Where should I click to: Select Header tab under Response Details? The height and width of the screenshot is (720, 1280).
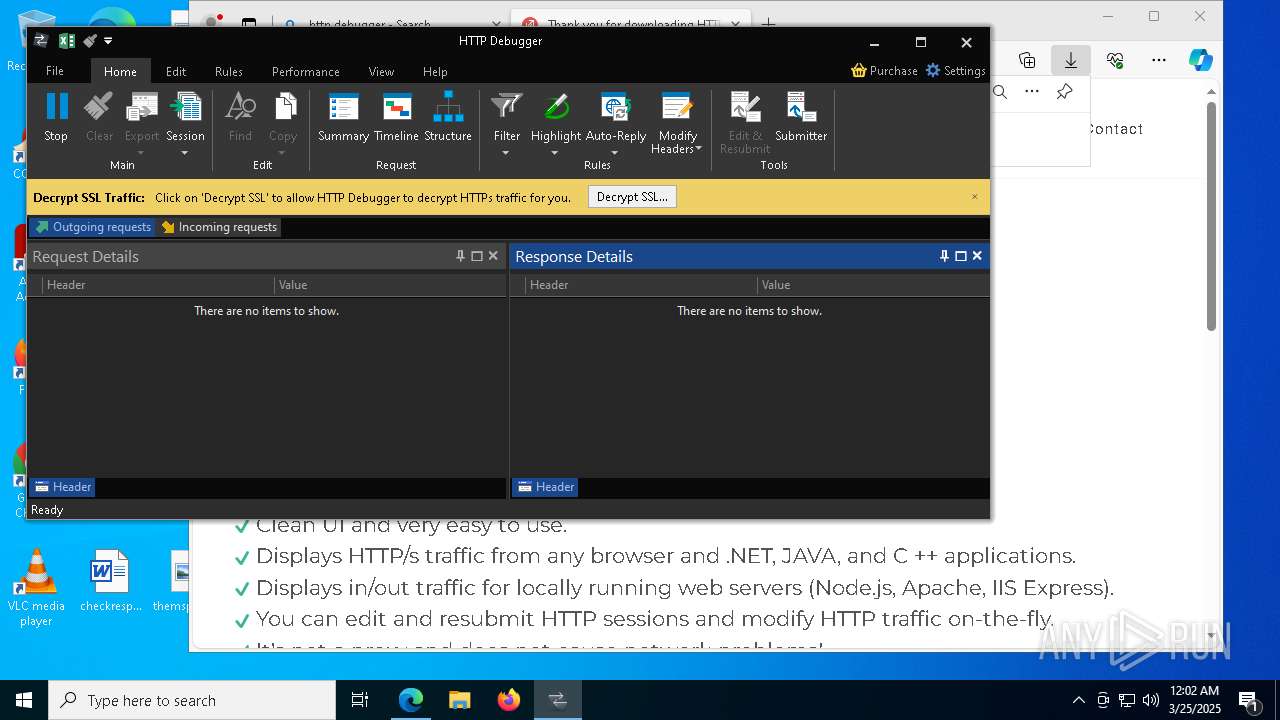tap(545, 487)
